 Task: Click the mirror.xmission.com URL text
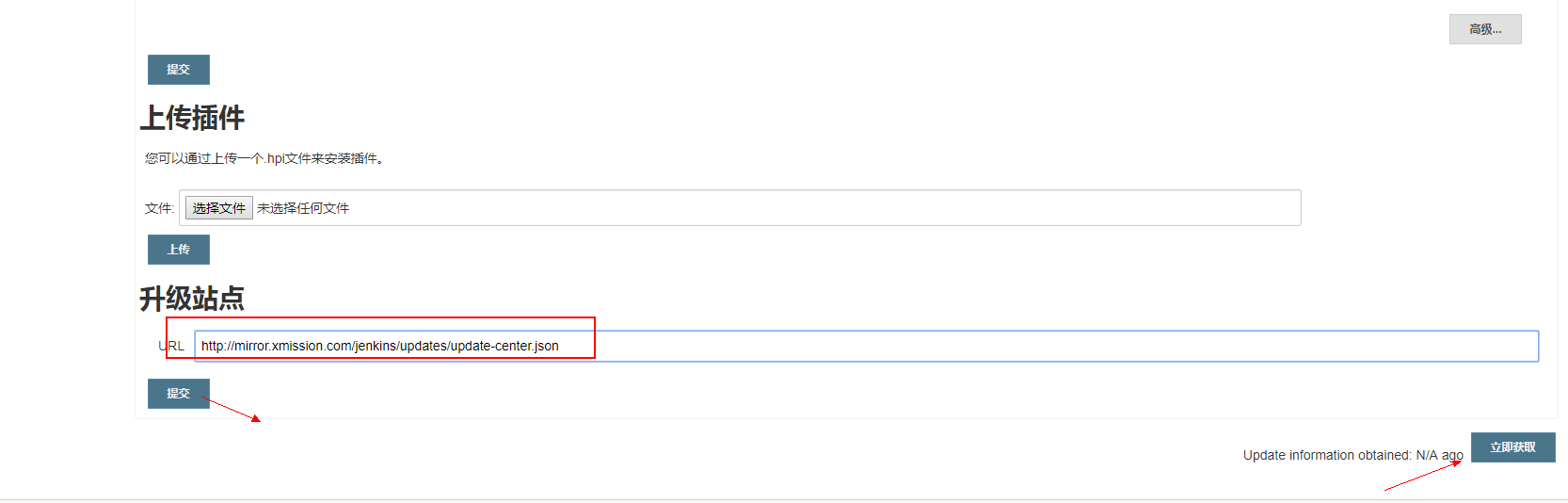[379, 346]
